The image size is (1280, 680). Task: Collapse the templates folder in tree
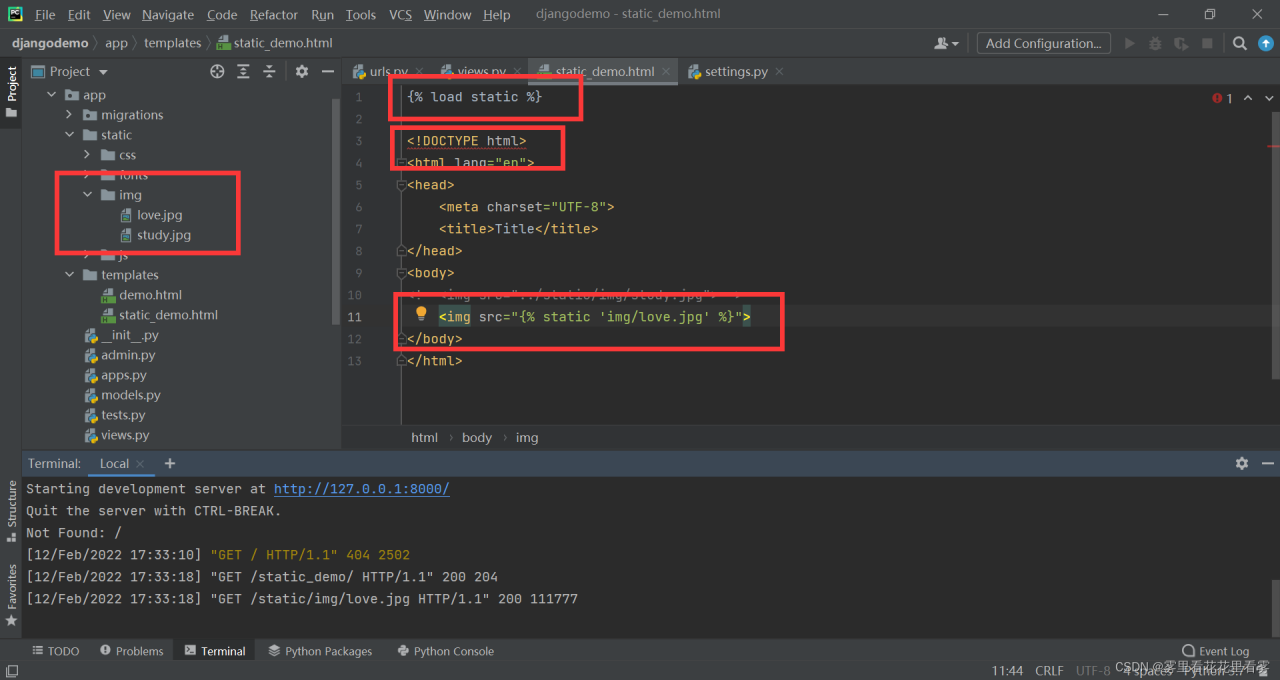pyautogui.click(x=69, y=275)
